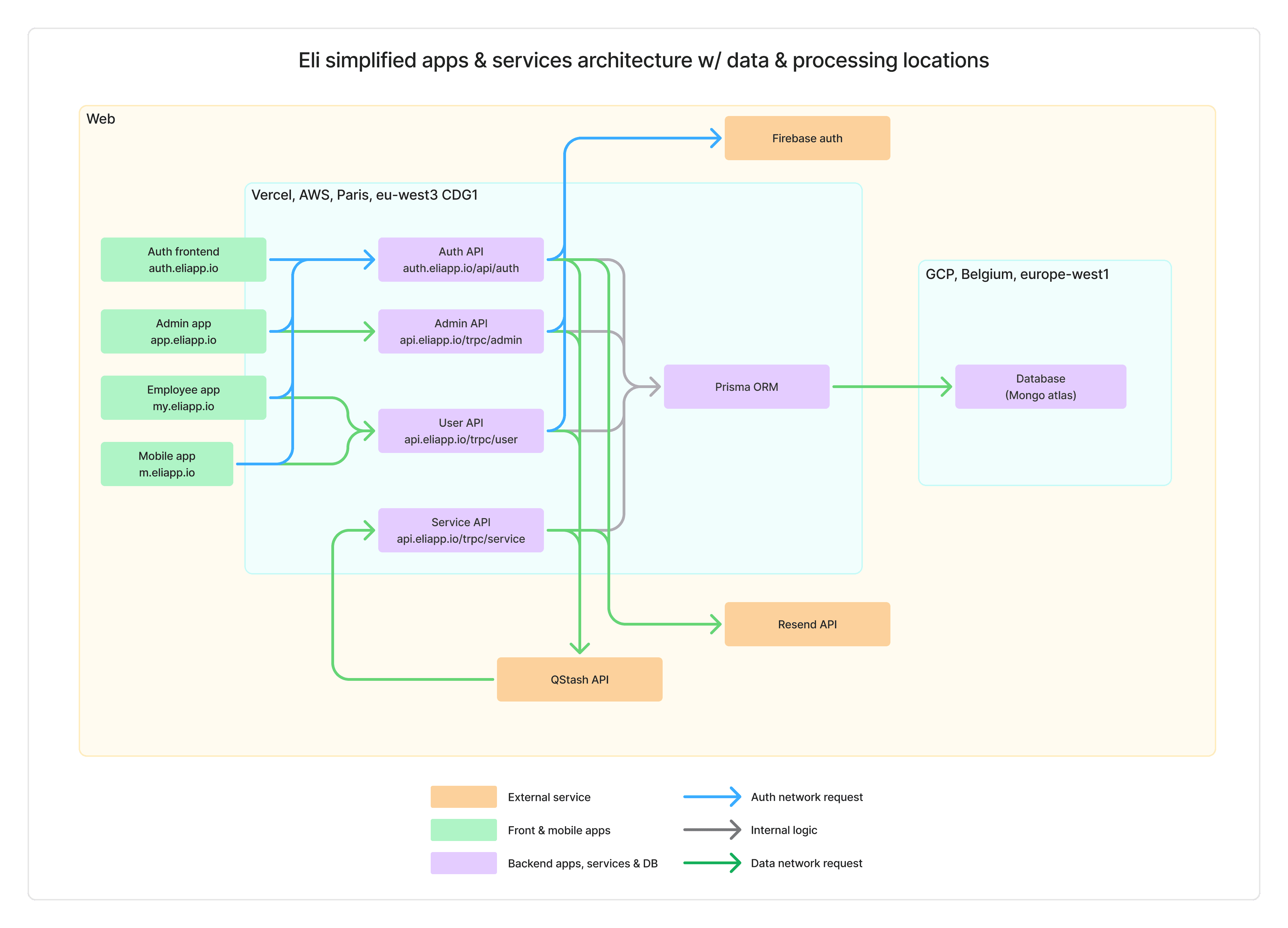Viewport: 1288px width, 928px height.
Task: Click the green arrowhead entering User API
Action: point(370,431)
